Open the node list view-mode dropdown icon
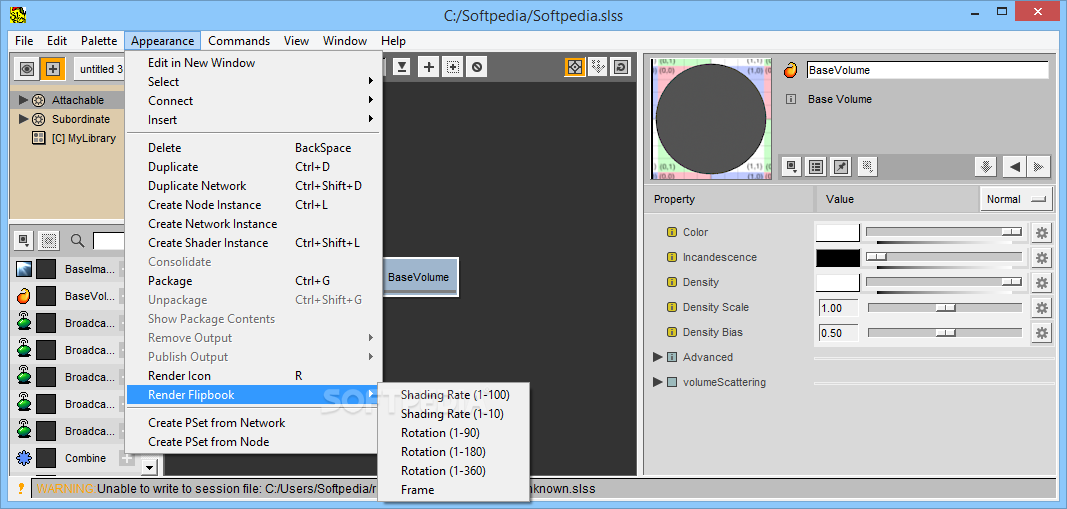1067x509 pixels. coord(24,240)
